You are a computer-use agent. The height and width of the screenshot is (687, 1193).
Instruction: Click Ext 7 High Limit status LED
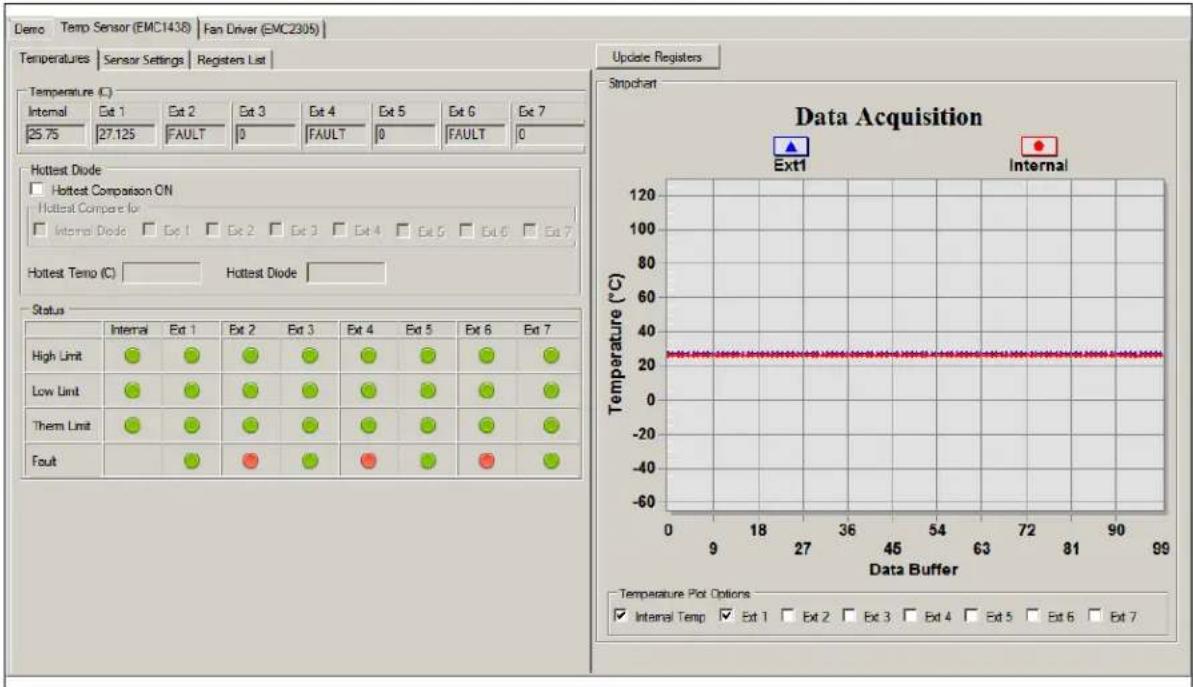[x=552, y=355]
